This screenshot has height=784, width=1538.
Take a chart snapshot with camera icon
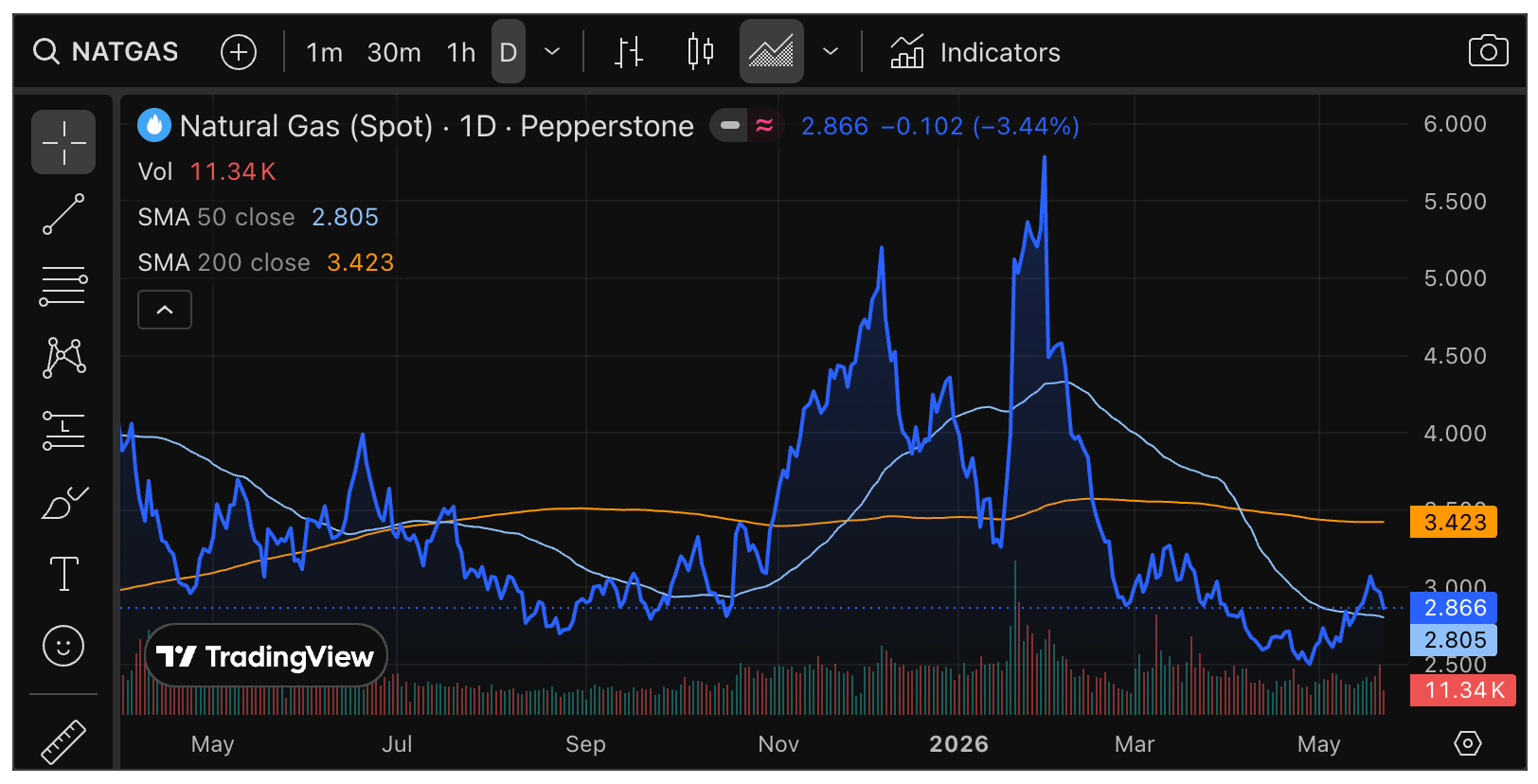pyautogui.click(x=1488, y=51)
